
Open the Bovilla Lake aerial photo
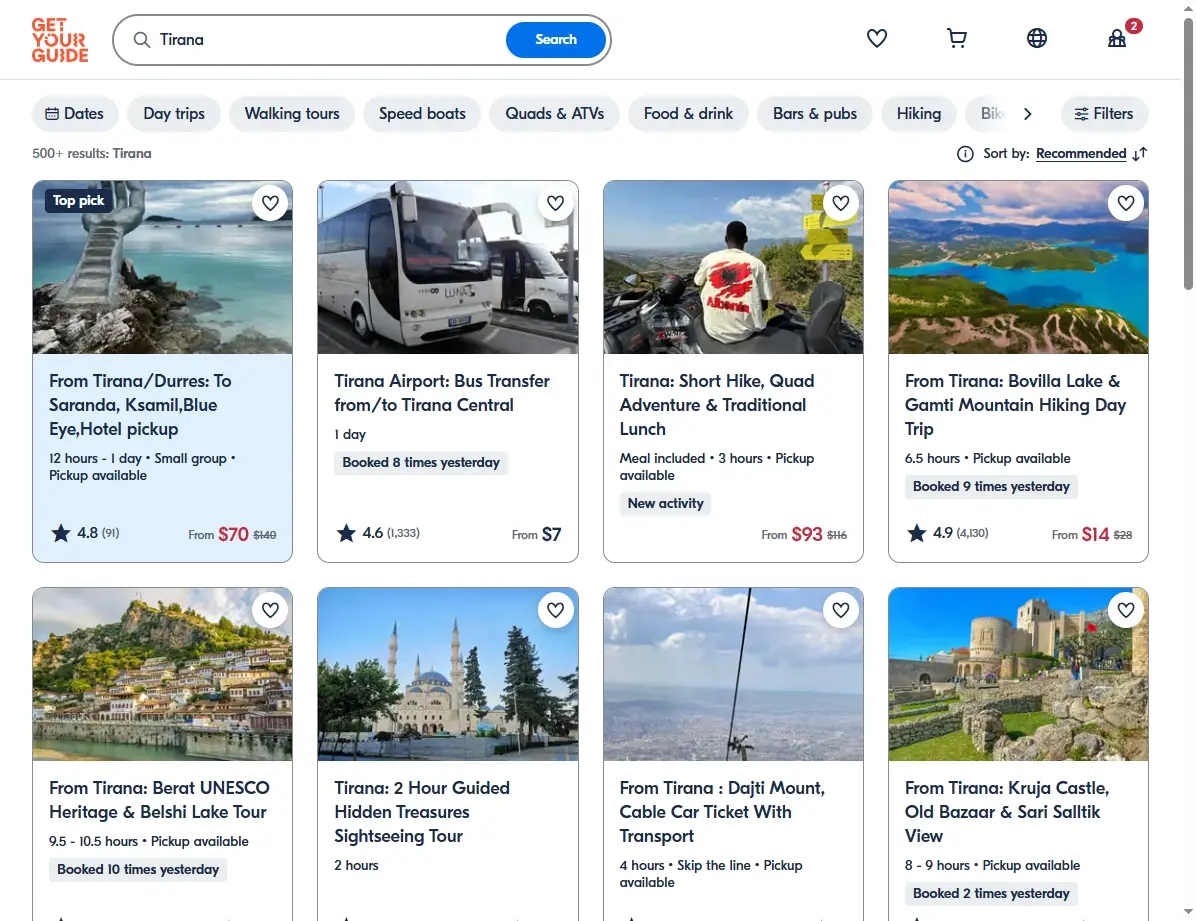click(1018, 267)
